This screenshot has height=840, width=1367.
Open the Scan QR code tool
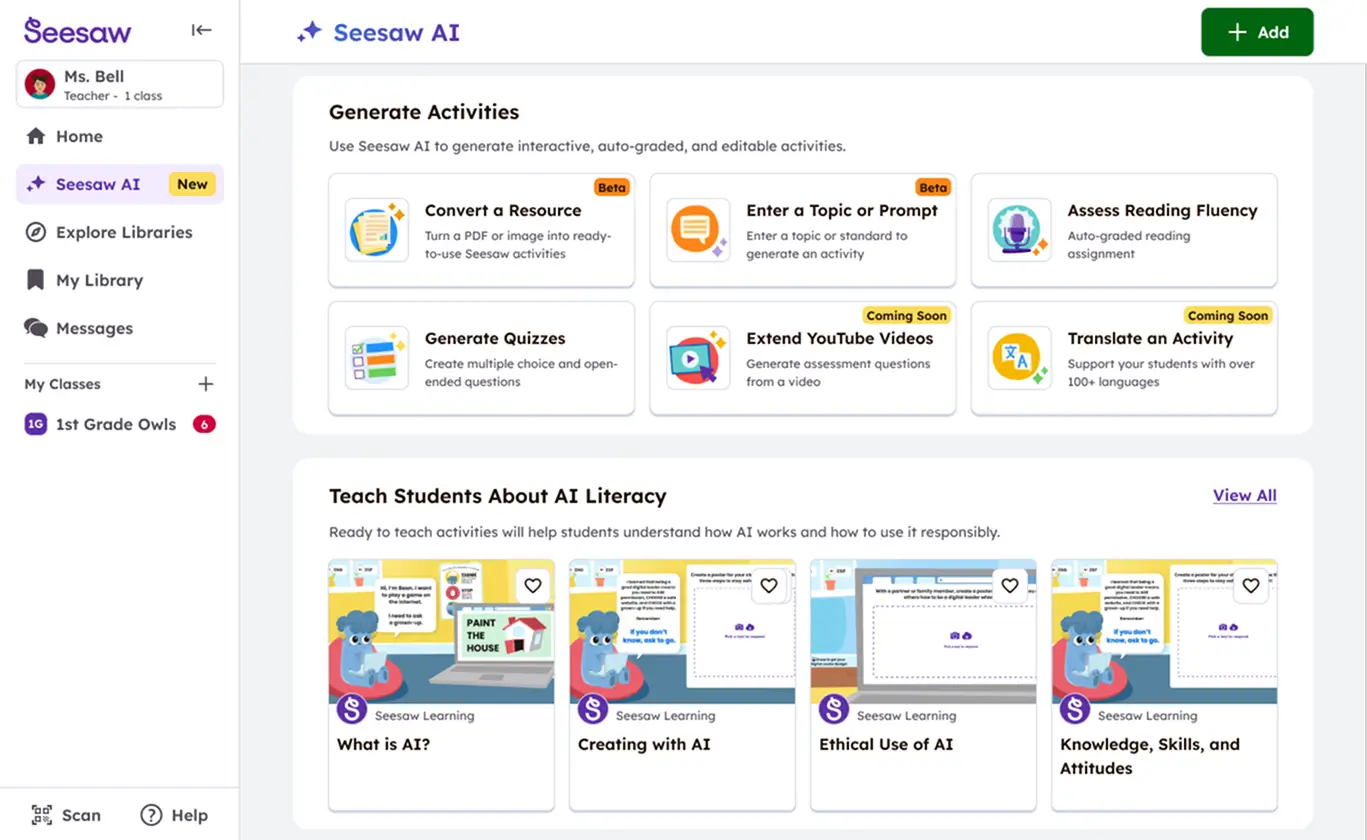[x=40, y=815]
